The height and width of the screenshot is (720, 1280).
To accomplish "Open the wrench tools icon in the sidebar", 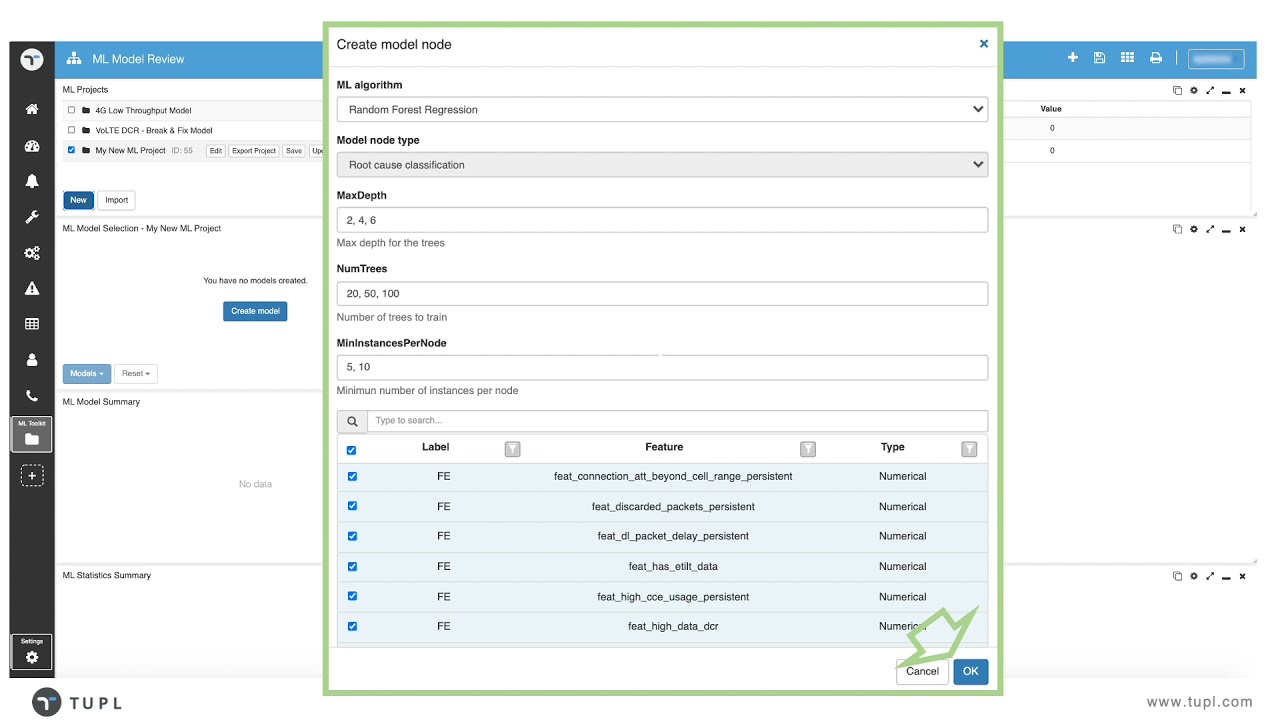I will 32,217.
